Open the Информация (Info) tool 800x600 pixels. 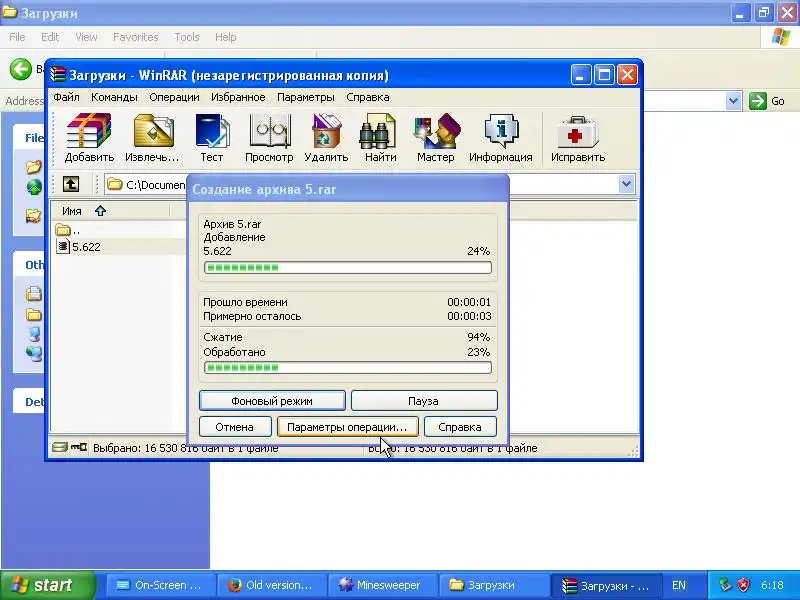coord(501,138)
